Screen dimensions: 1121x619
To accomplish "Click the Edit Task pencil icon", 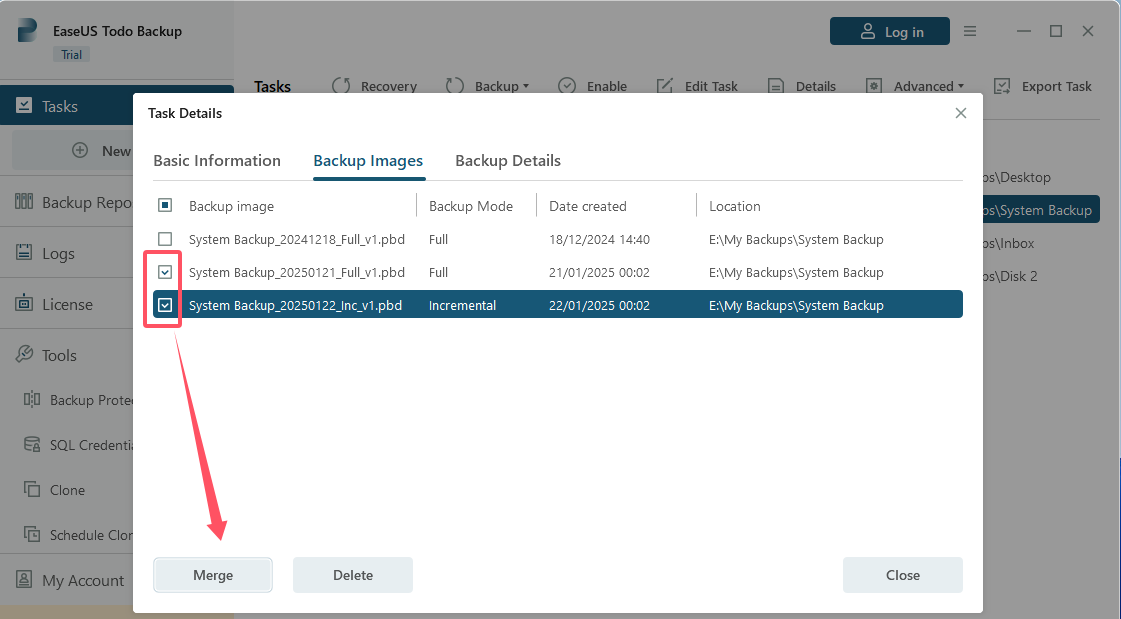I will coord(665,86).
